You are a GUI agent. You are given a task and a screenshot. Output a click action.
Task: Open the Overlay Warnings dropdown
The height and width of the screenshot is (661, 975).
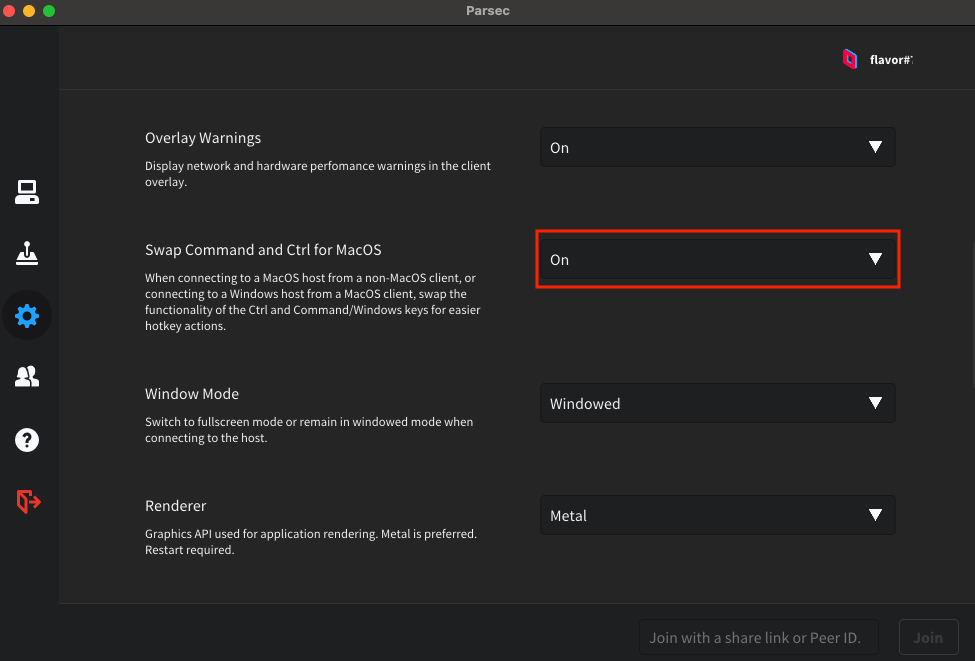718,147
